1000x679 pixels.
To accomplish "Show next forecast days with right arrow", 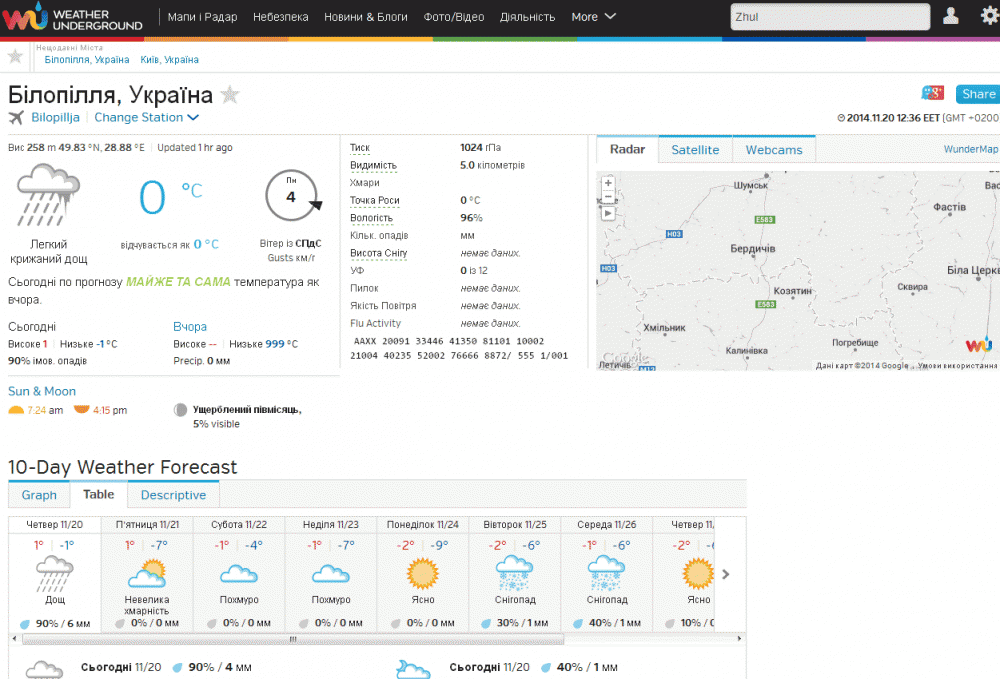I will pyautogui.click(x=726, y=574).
